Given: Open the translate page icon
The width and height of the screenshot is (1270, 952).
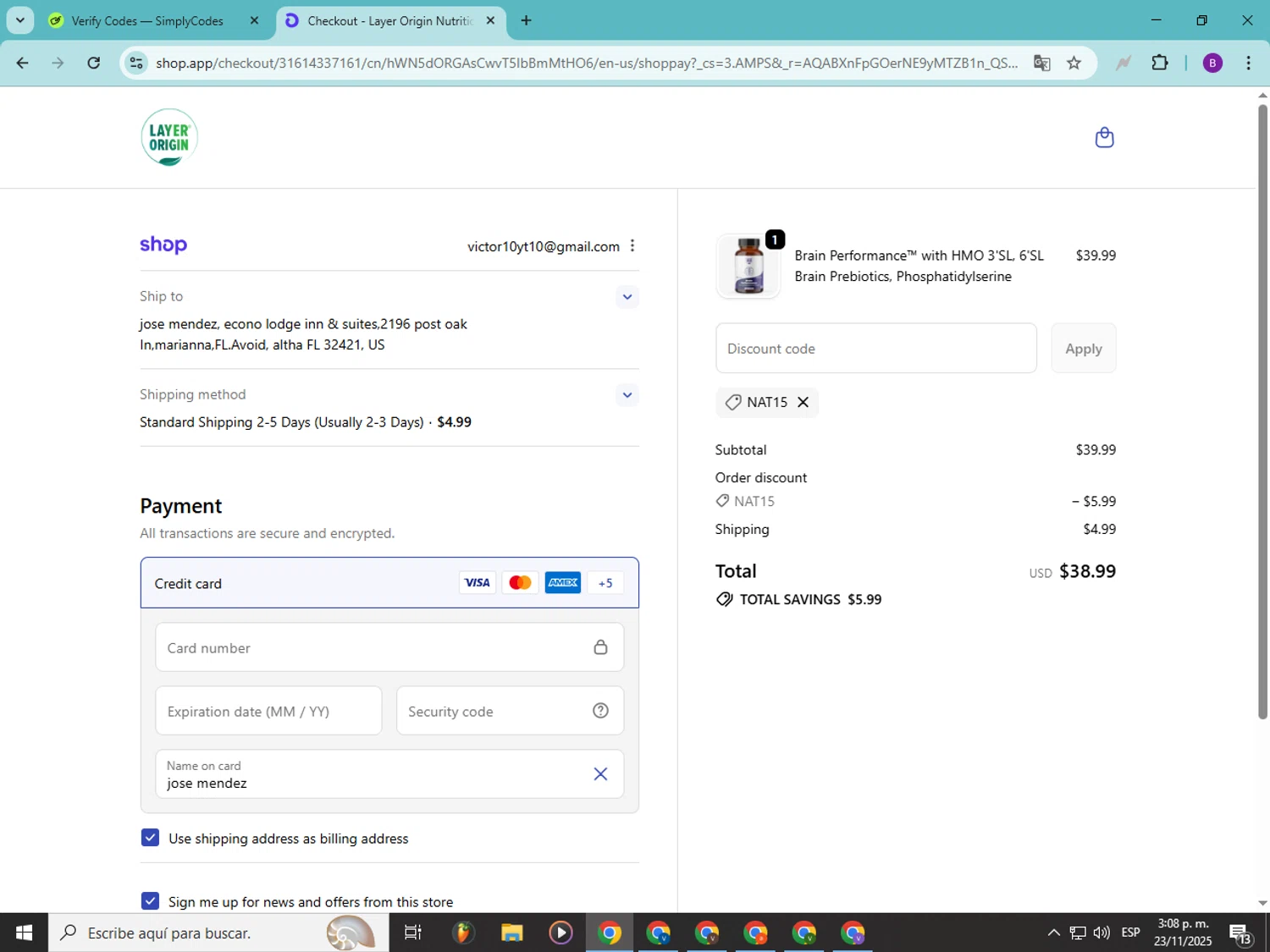Looking at the screenshot, I should click(x=1041, y=63).
